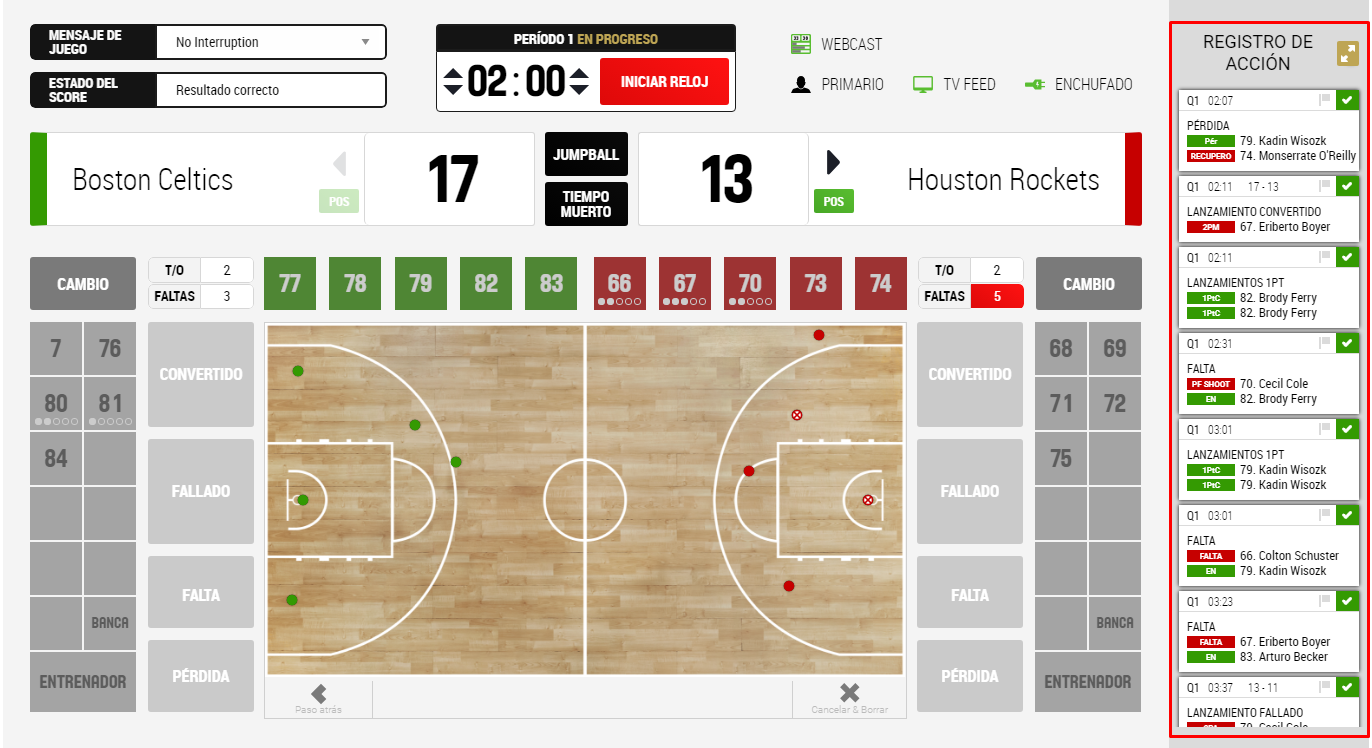Click the Primario user icon
The width and height of the screenshot is (1372, 748).
(800, 85)
